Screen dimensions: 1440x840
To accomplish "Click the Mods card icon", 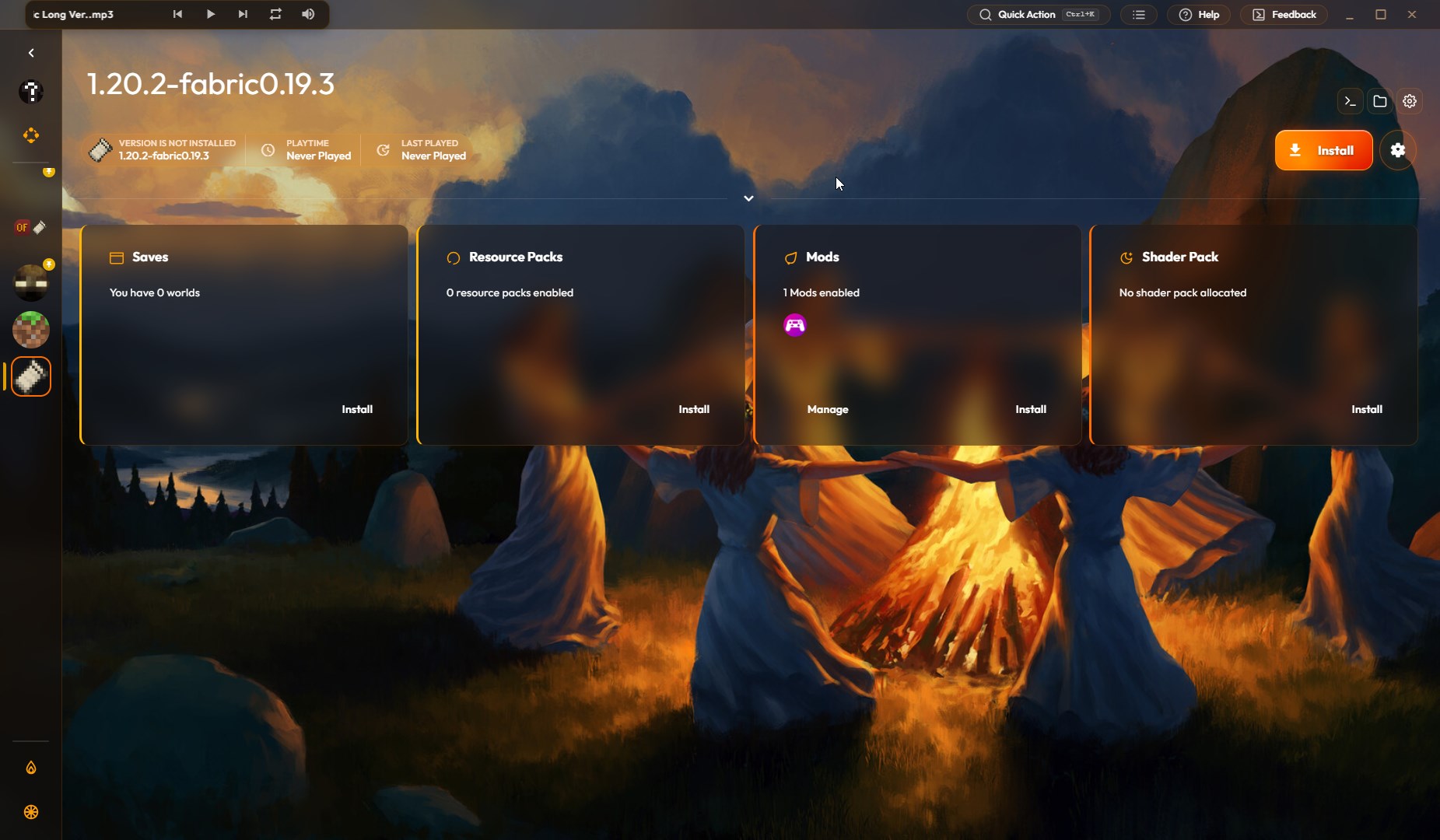I will pyautogui.click(x=790, y=257).
